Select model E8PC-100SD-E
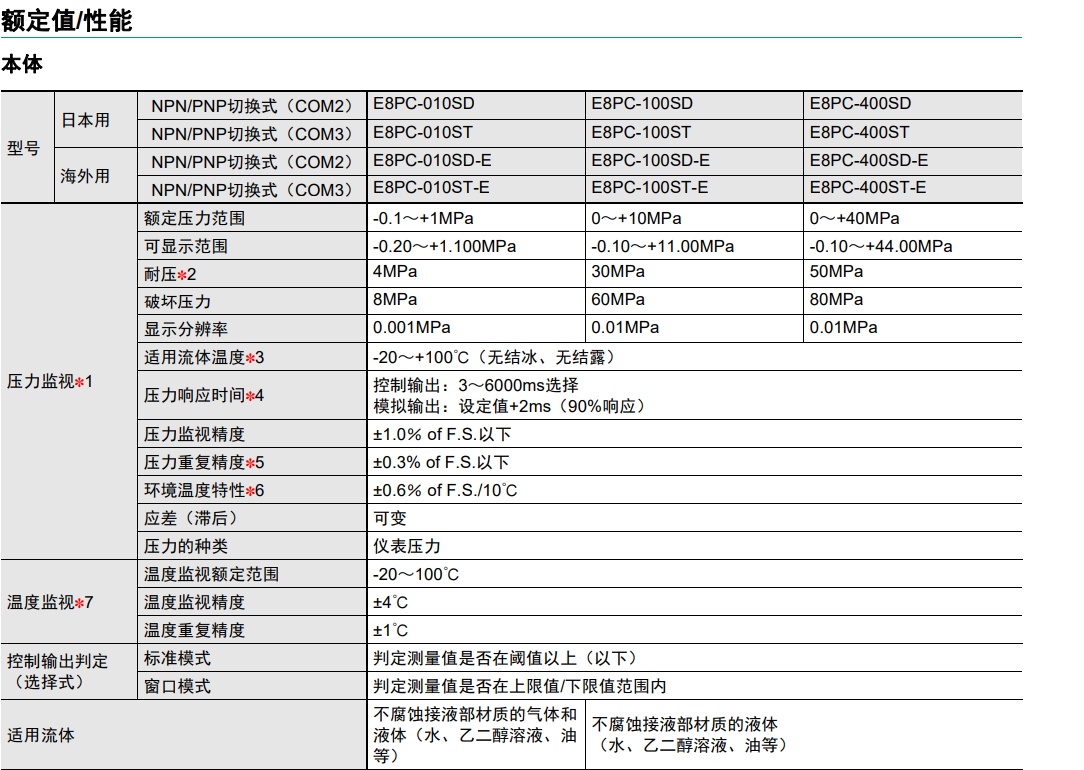This screenshot has height=770, width=1084. (x=650, y=160)
